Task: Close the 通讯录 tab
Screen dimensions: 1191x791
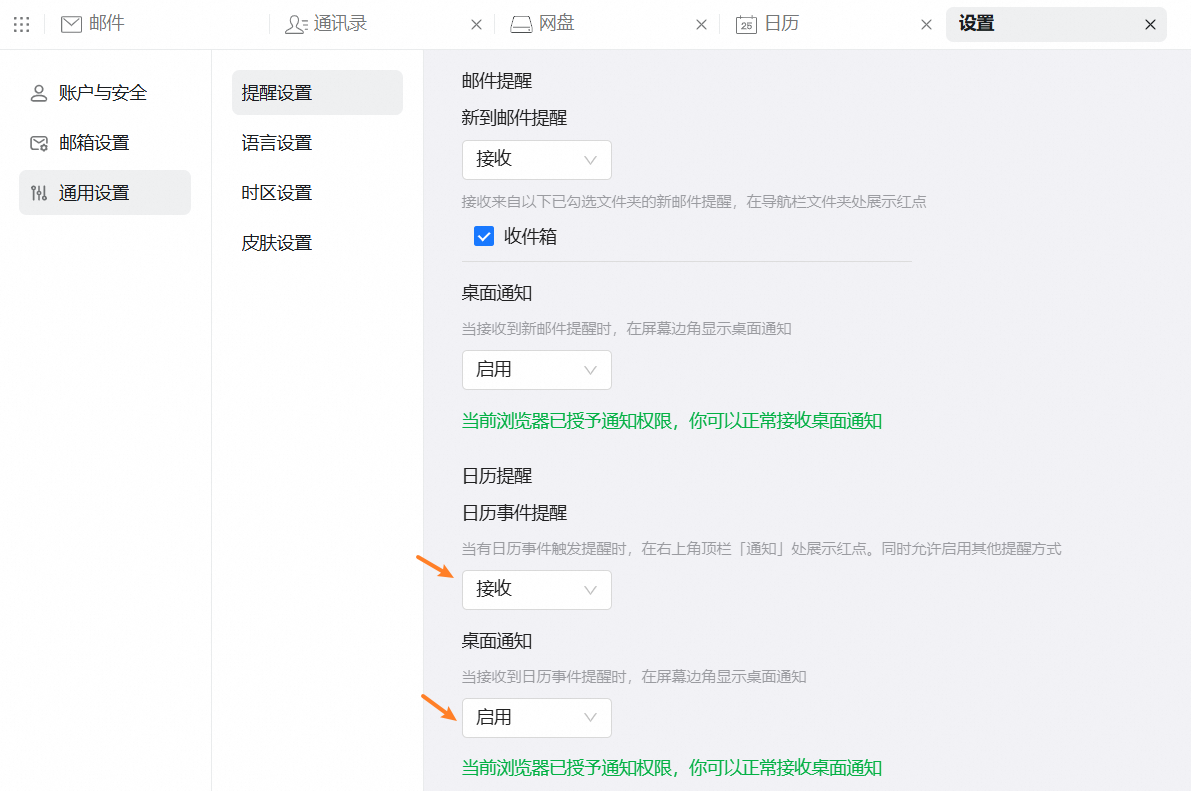Action: (x=476, y=24)
